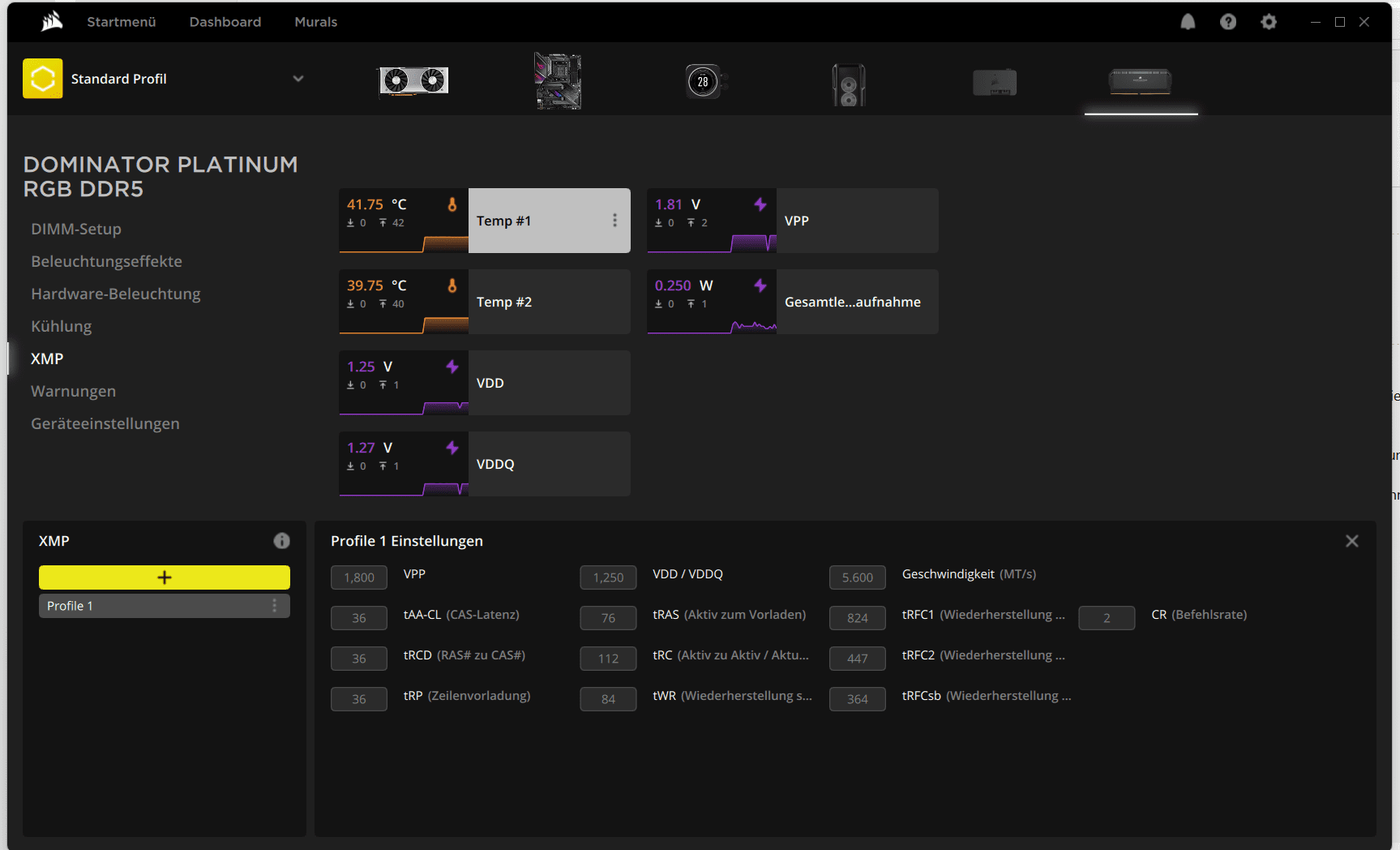This screenshot has width=1400, height=850.
Task: Click the tRFCsb field showing 364
Action: pos(858,699)
